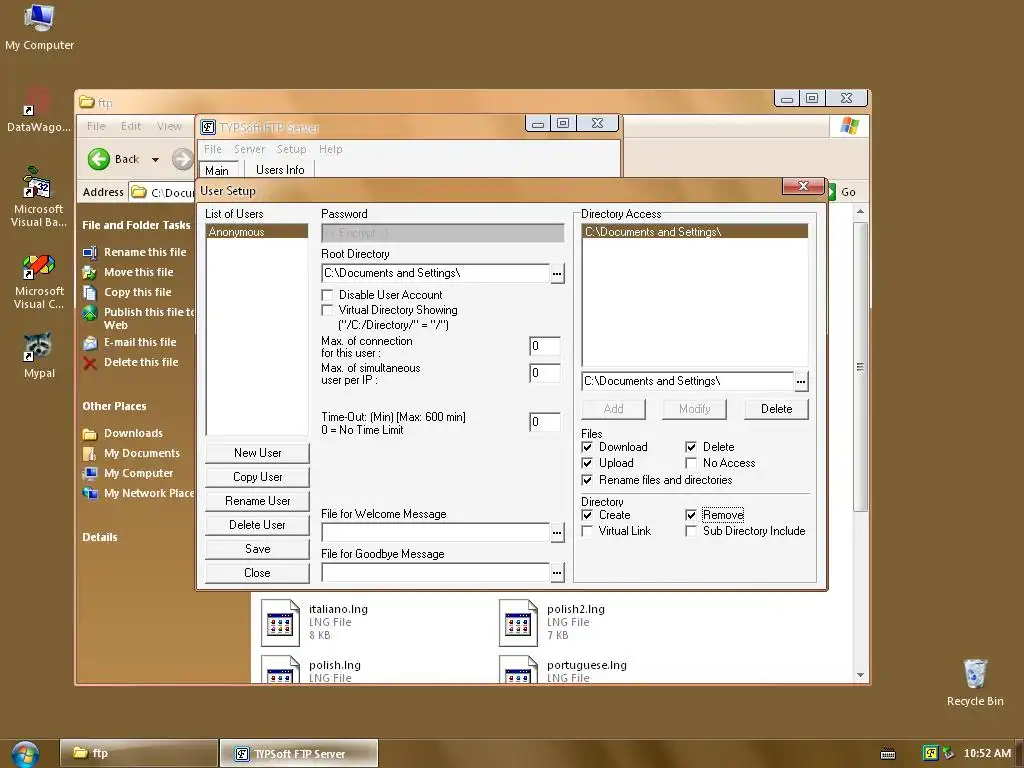Select C:\Documents and Settings\ in Directory Access list
Viewport: 1024px width, 768px height.
(x=695, y=232)
